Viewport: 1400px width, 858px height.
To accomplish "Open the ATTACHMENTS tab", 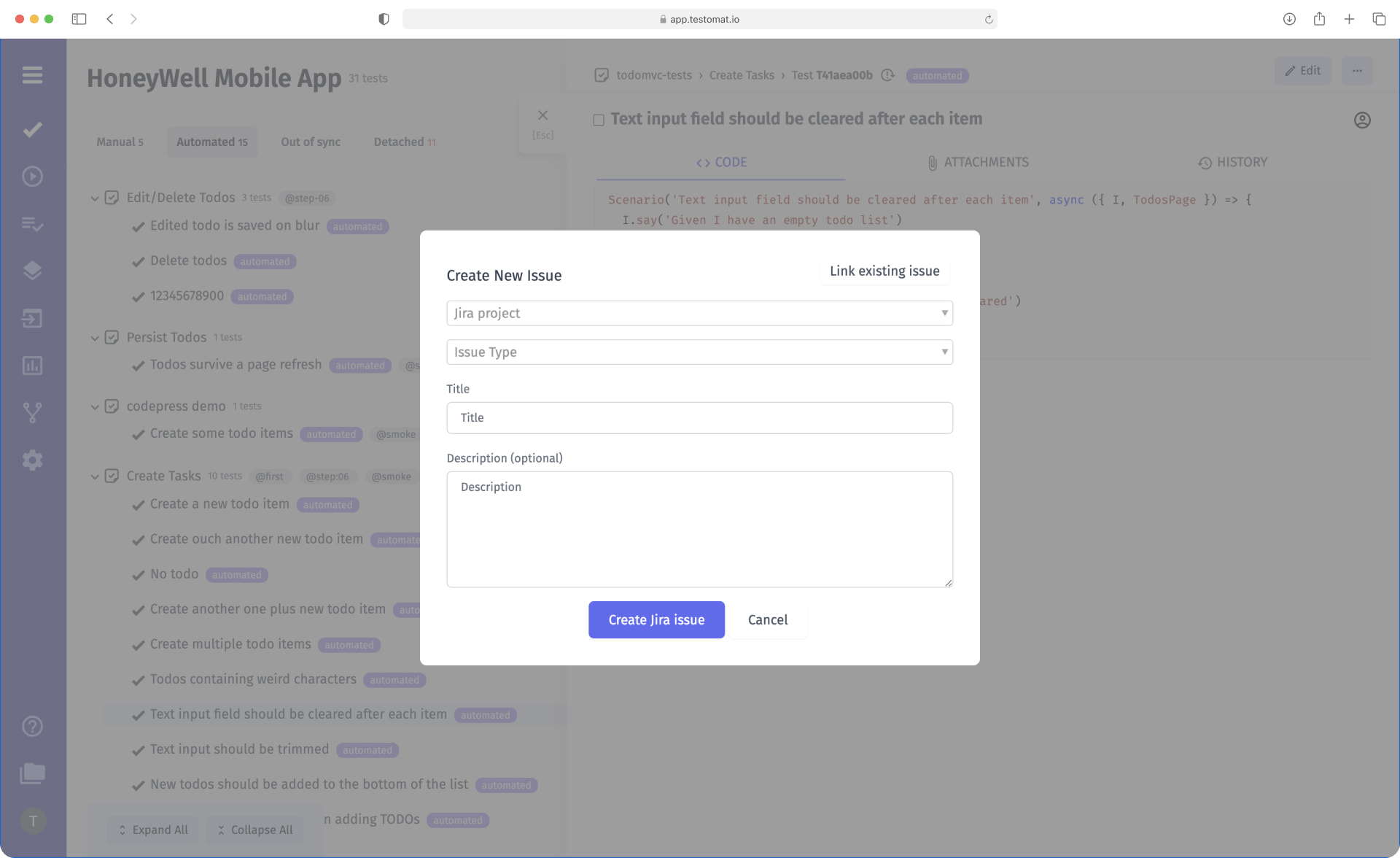I will 978,162.
